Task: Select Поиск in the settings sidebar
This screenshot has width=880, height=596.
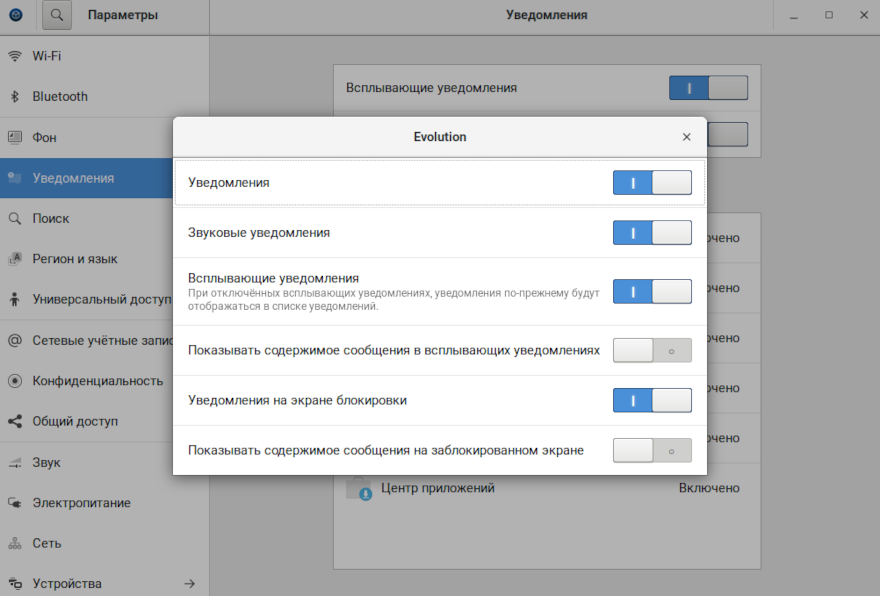Action: [50, 219]
